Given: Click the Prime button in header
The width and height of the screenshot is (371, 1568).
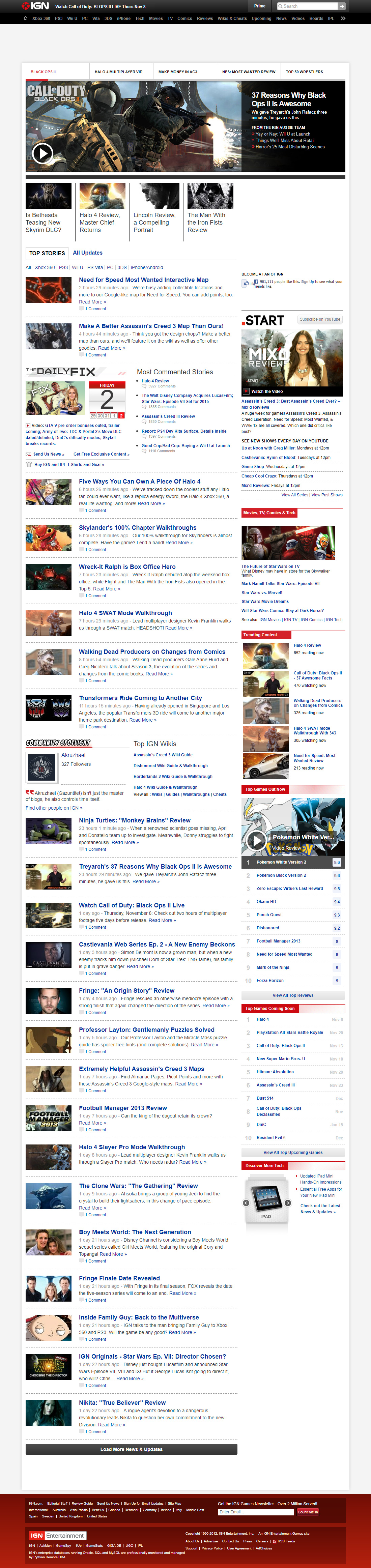Looking at the screenshot, I should 260,6.
